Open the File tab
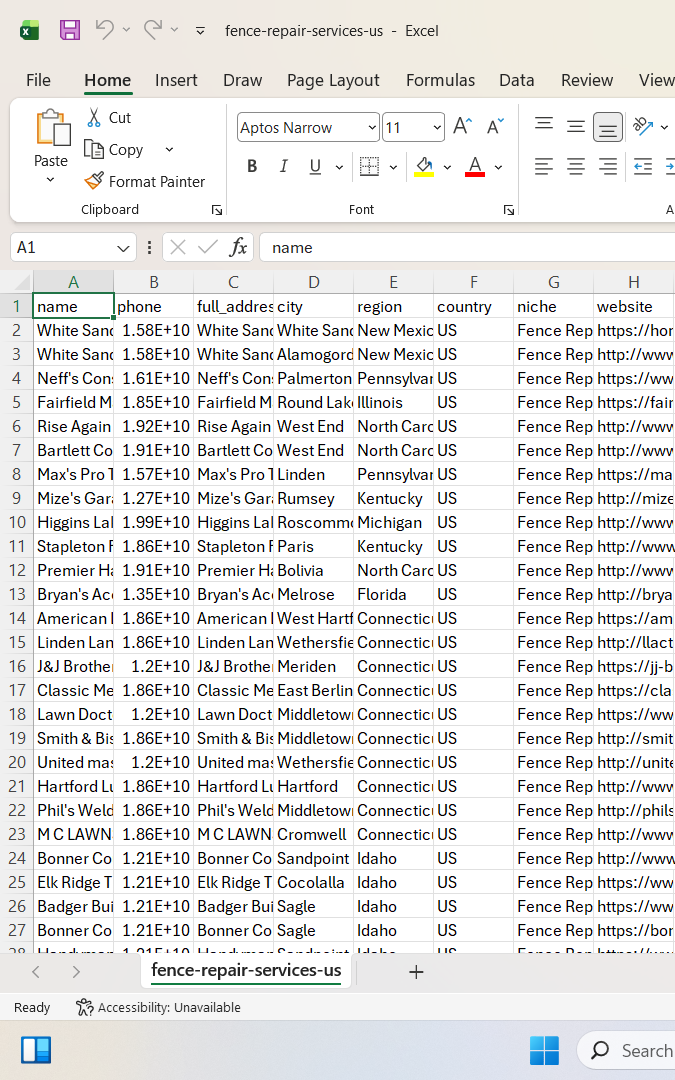 click(x=39, y=80)
